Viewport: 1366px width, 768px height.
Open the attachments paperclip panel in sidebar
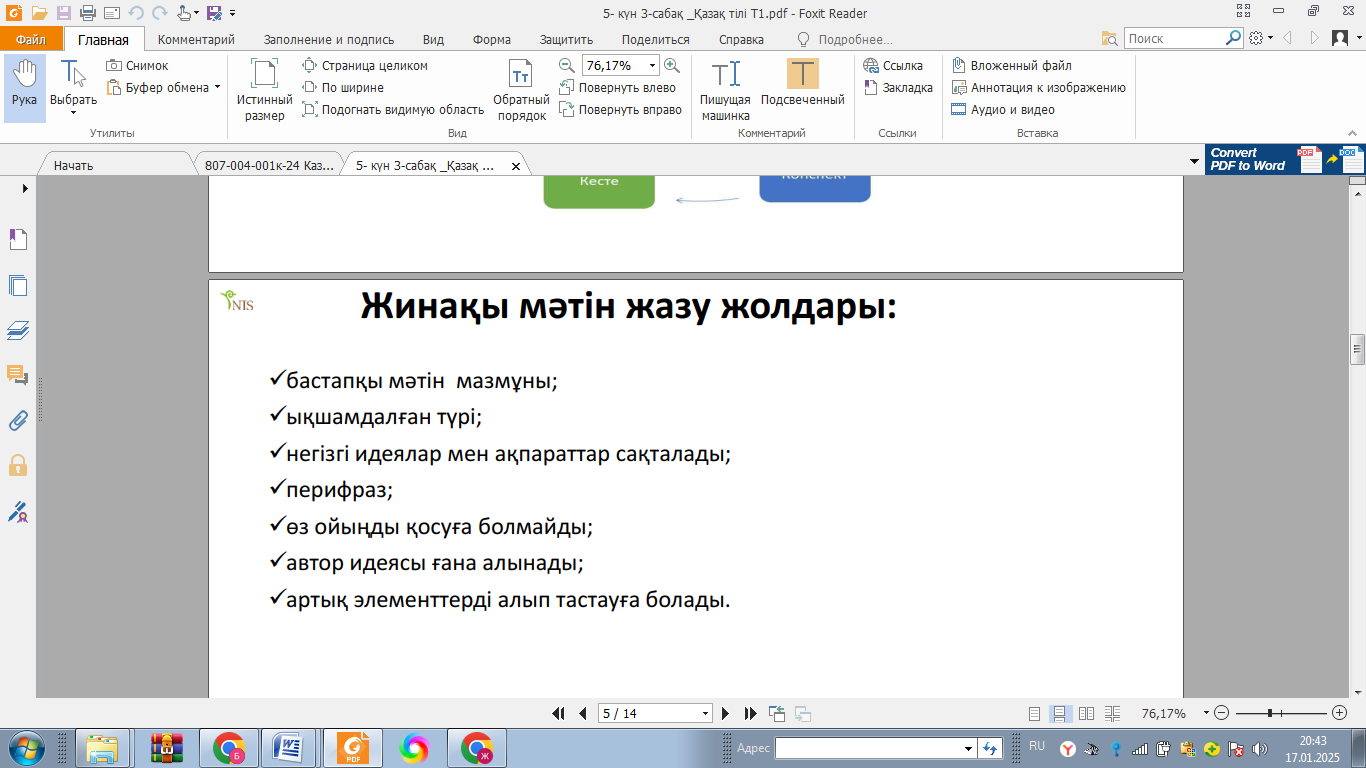click(x=18, y=420)
